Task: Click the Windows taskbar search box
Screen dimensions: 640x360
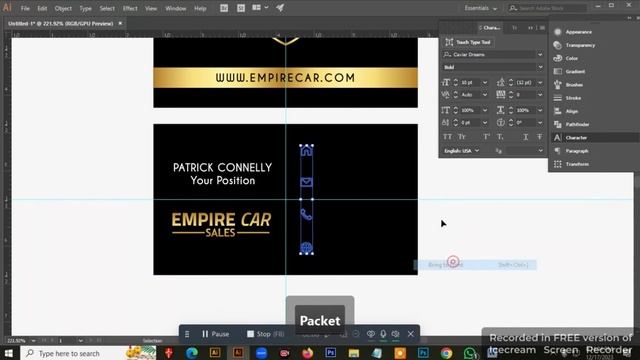Action: click(x=88, y=353)
